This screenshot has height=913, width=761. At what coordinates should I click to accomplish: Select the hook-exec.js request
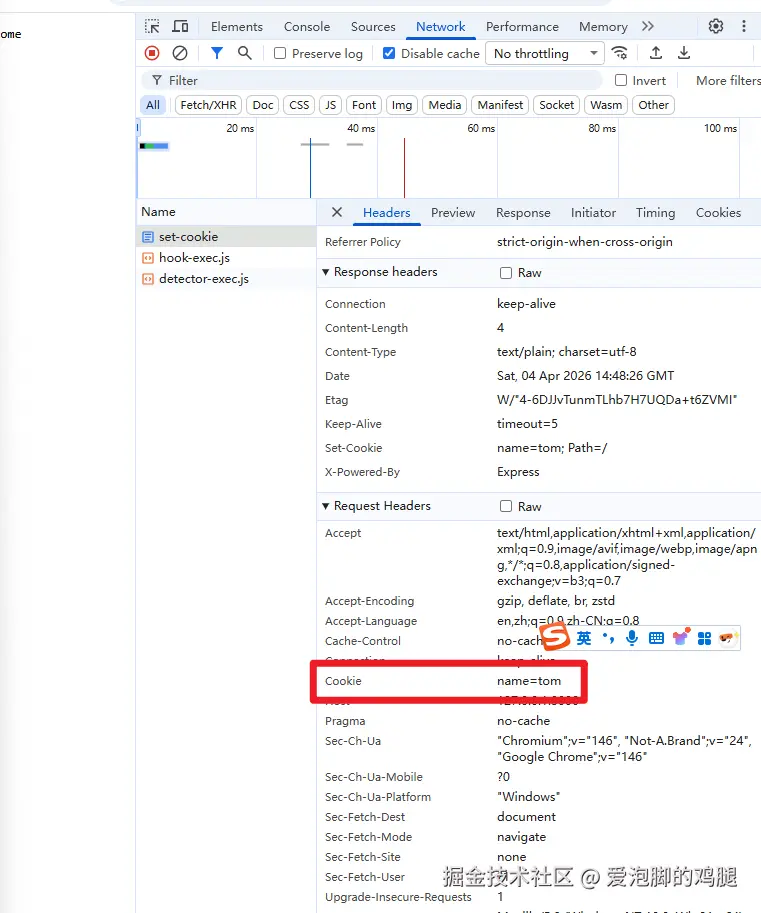point(226,257)
